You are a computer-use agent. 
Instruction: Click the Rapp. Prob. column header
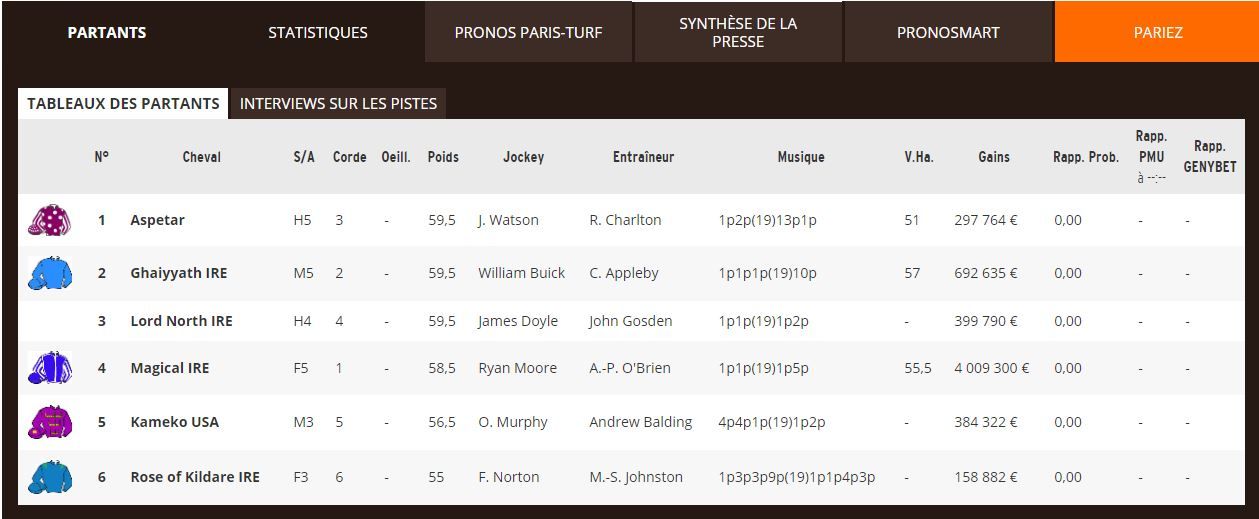coord(1086,157)
